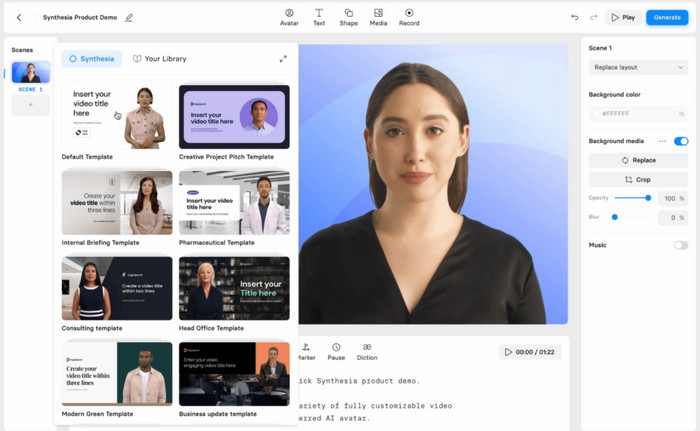The width and height of the screenshot is (700, 431).
Task: Toggle the Background media switch
Action: pos(681,141)
